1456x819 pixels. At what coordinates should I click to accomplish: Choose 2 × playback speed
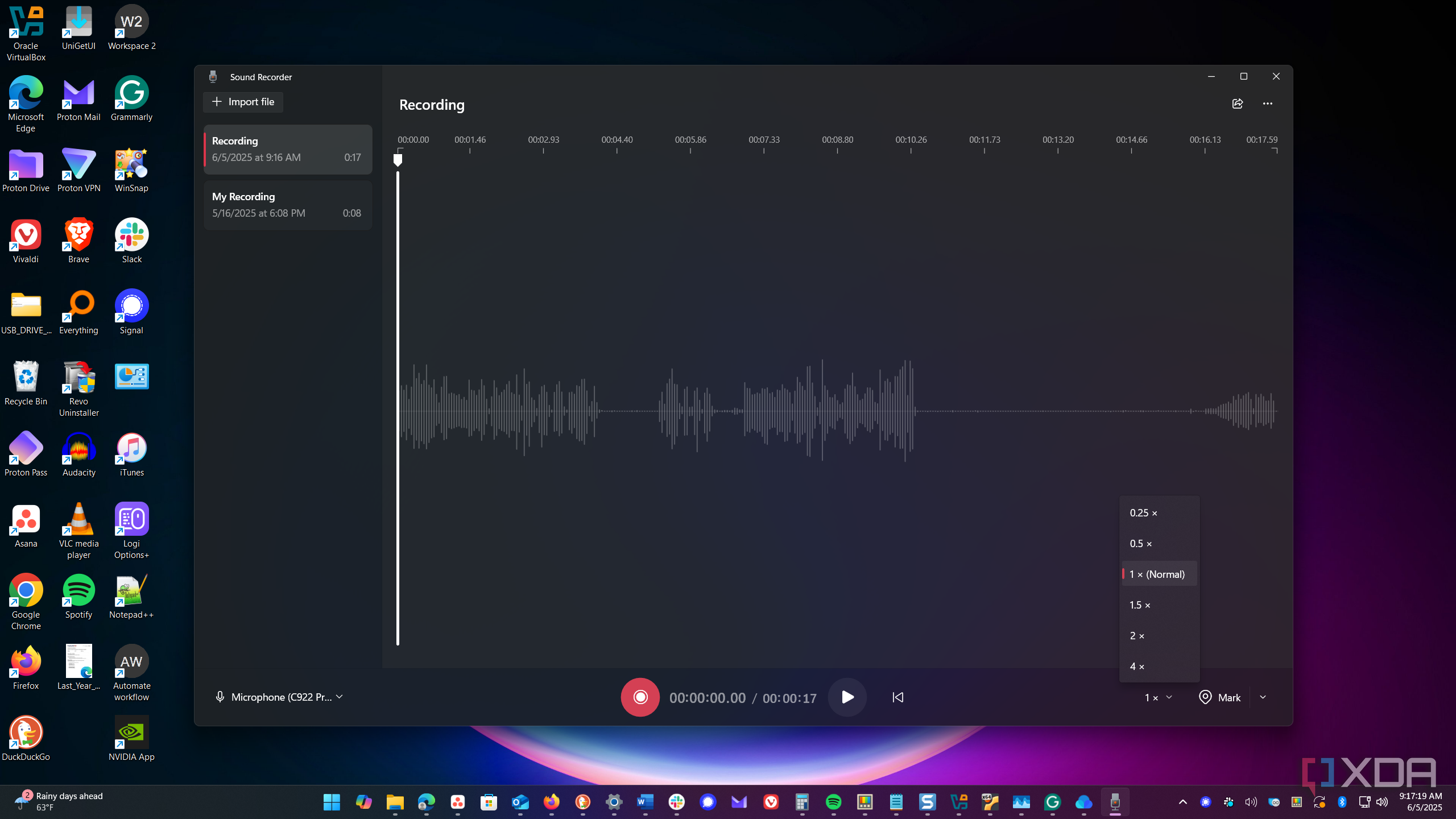[1159, 636]
